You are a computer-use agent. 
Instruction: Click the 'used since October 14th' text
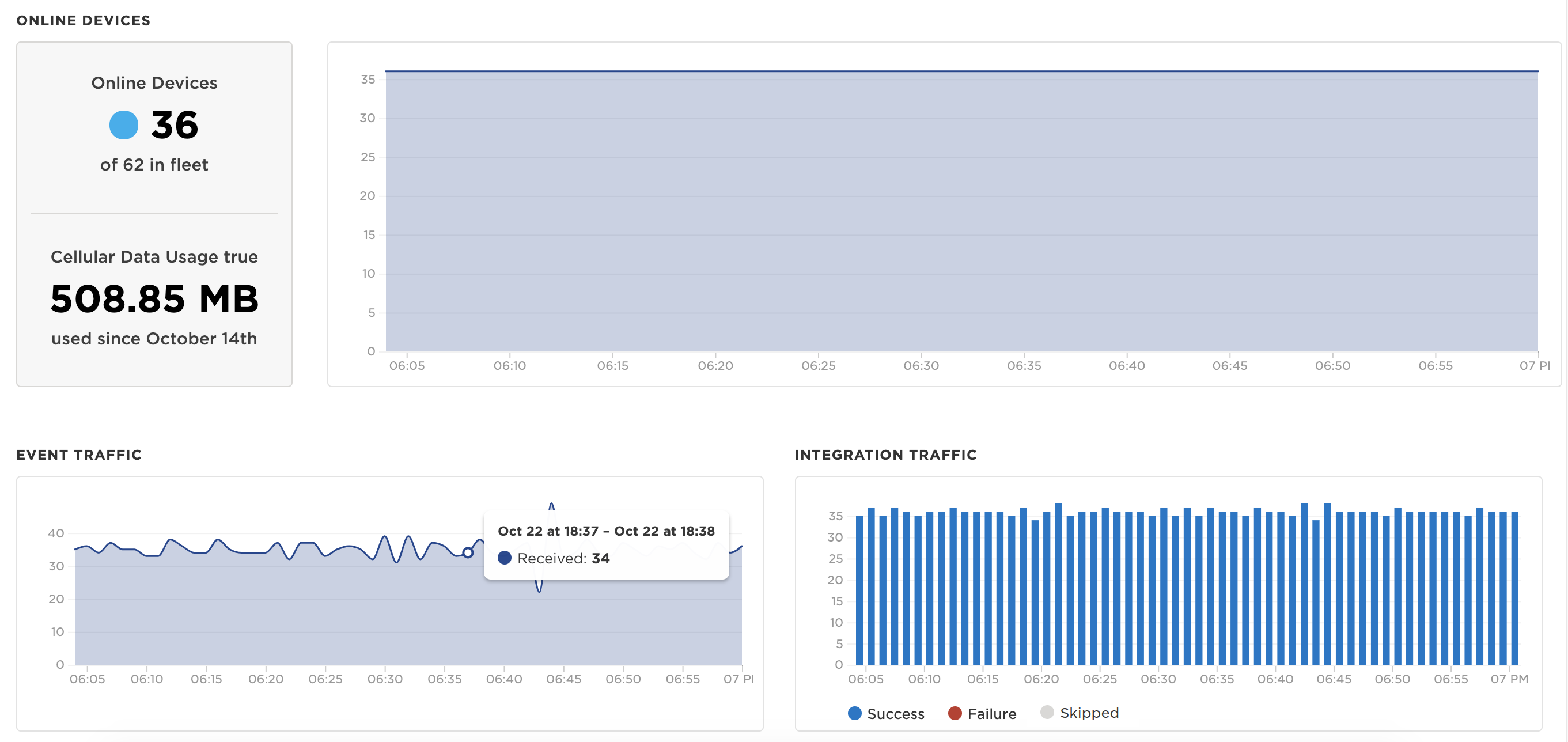154,338
